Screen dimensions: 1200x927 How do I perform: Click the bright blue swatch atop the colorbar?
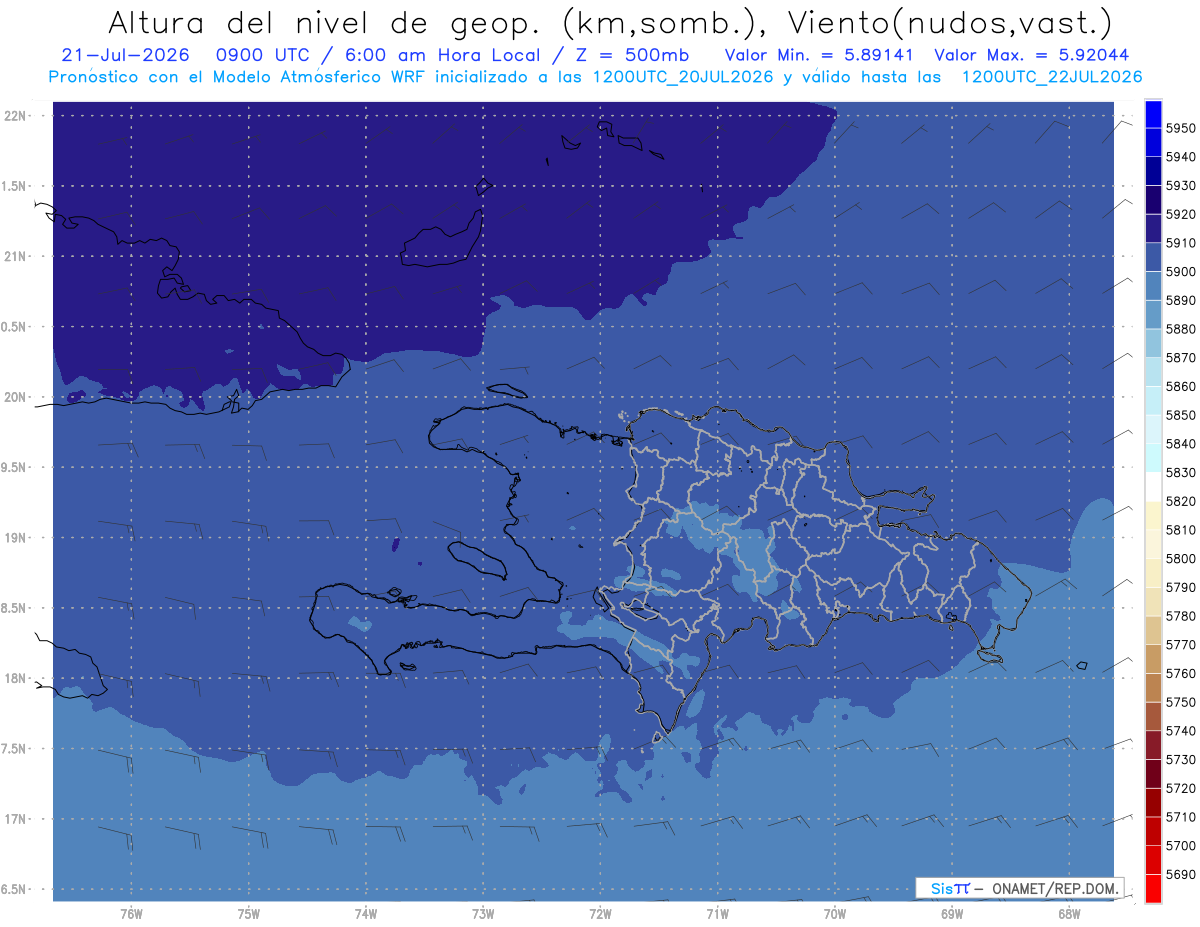point(1152,114)
